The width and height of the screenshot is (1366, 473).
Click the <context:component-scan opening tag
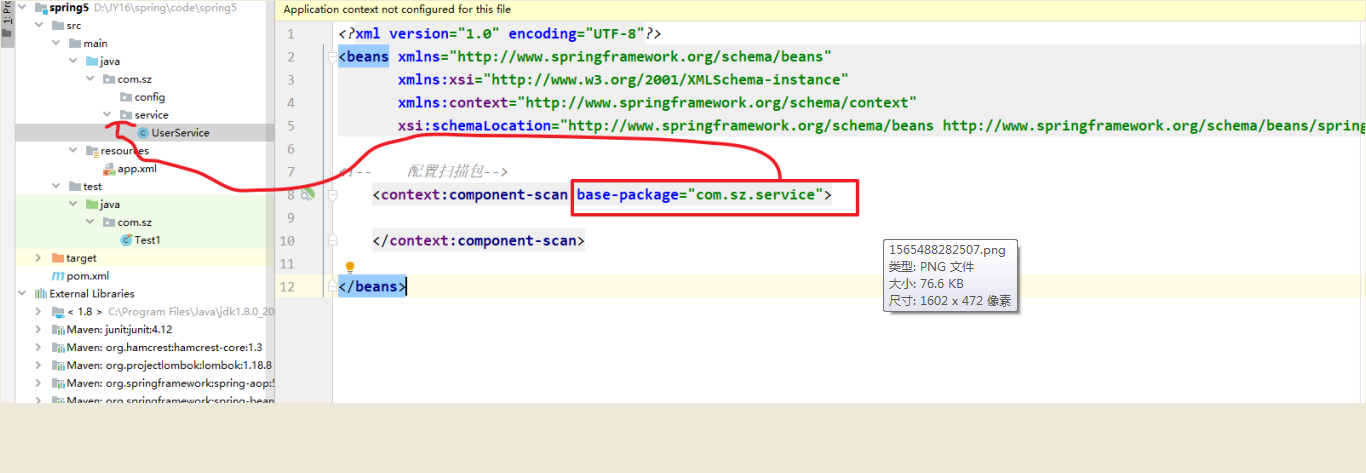pos(470,195)
